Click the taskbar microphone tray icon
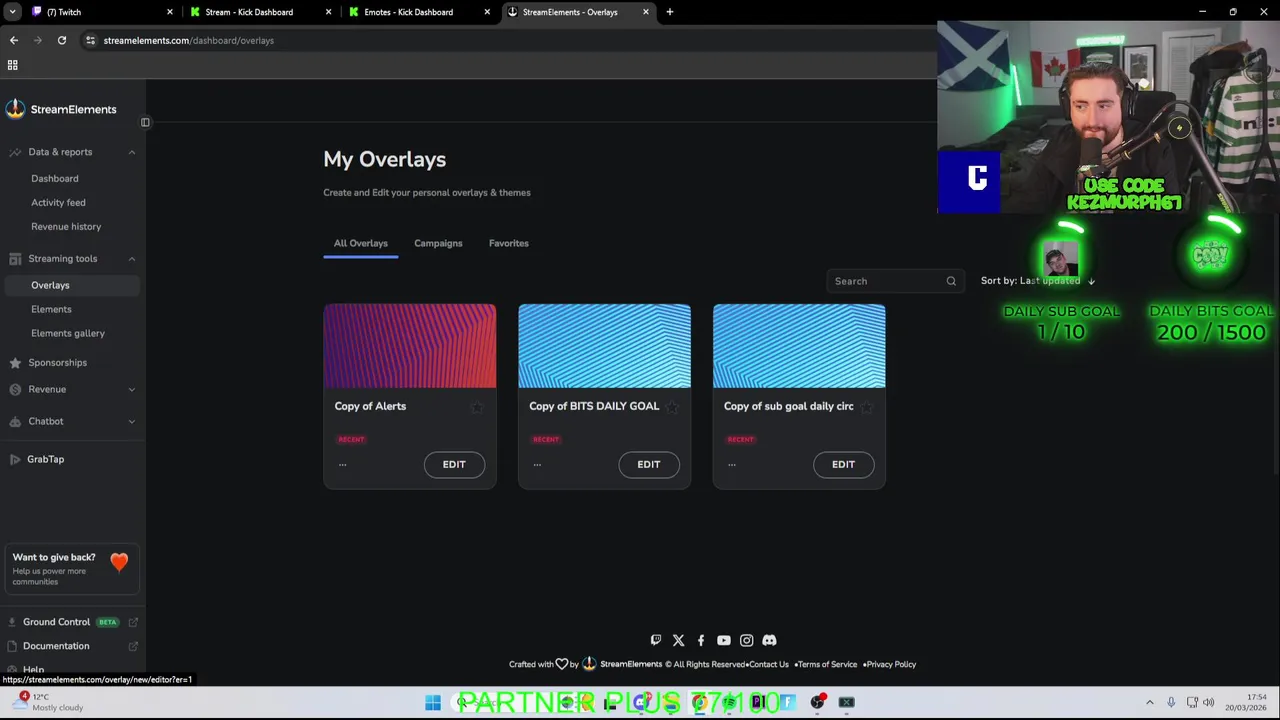This screenshot has width=1280, height=720. tap(1171, 703)
